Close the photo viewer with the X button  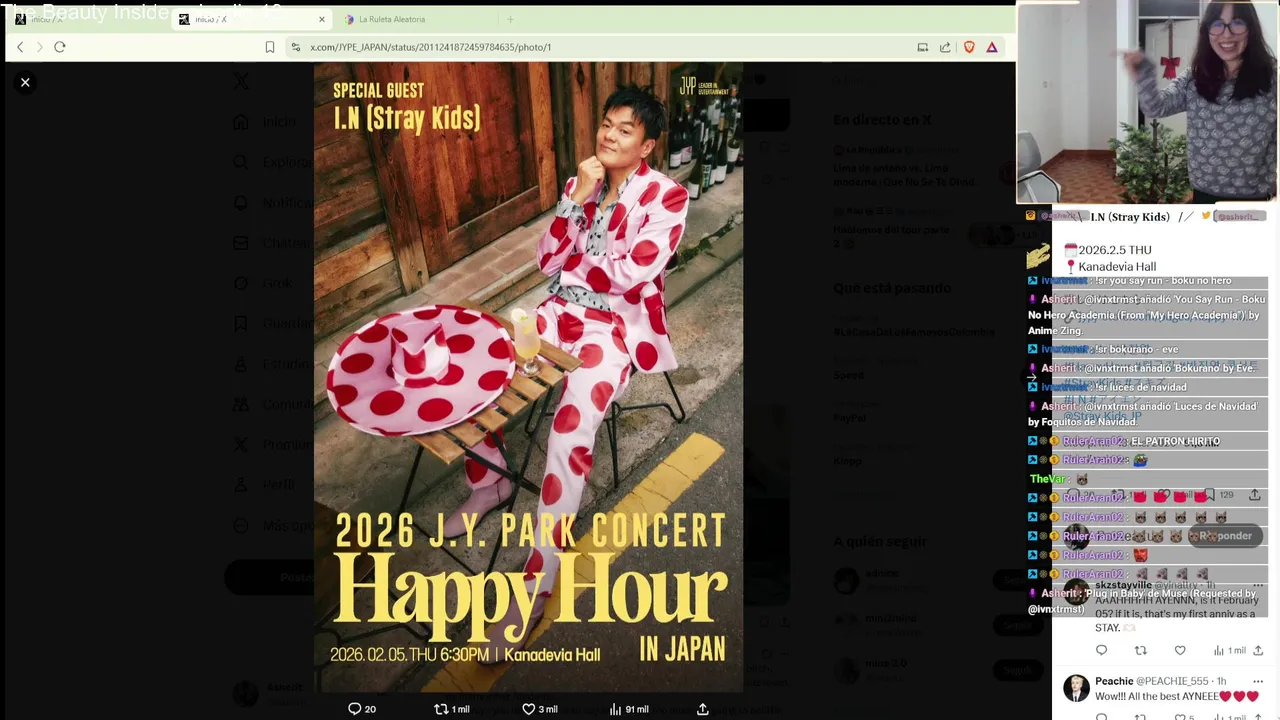(x=25, y=82)
